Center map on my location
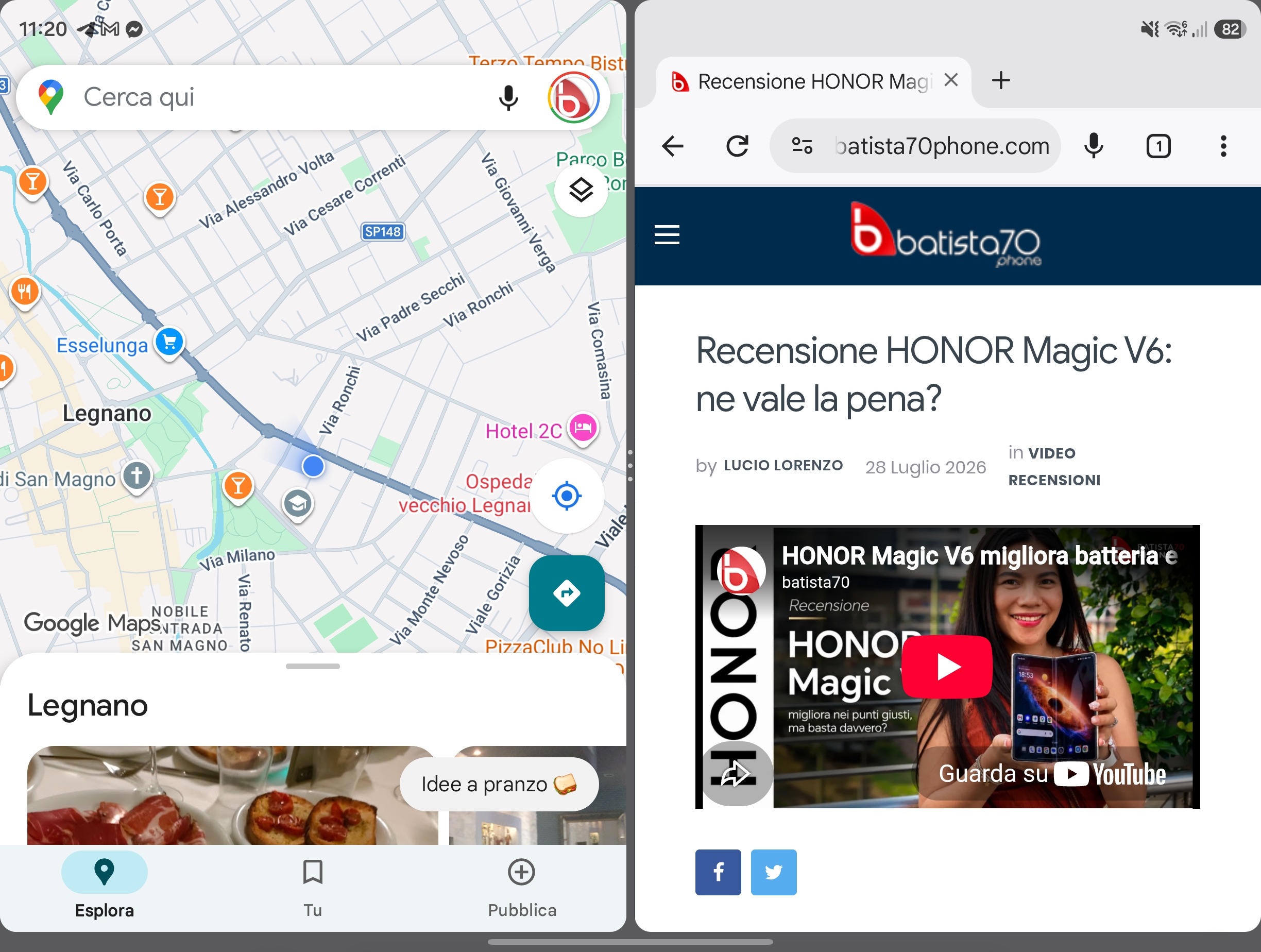This screenshot has height=952, width=1261. pyautogui.click(x=567, y=496)
